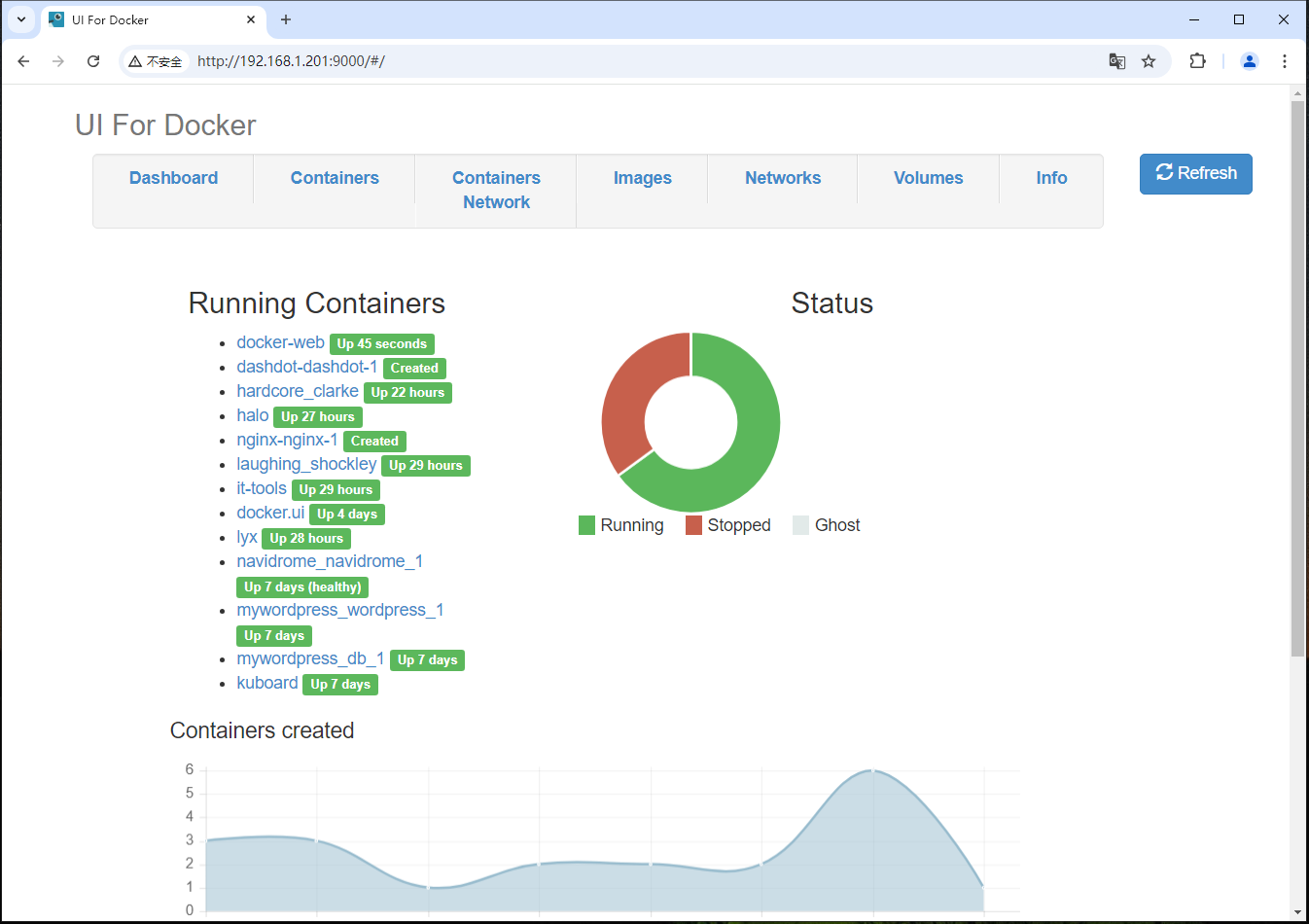This screenshot has height=924, width=1309.
Task: Bookmark this page with the star icon
Action: point(1149,61)
